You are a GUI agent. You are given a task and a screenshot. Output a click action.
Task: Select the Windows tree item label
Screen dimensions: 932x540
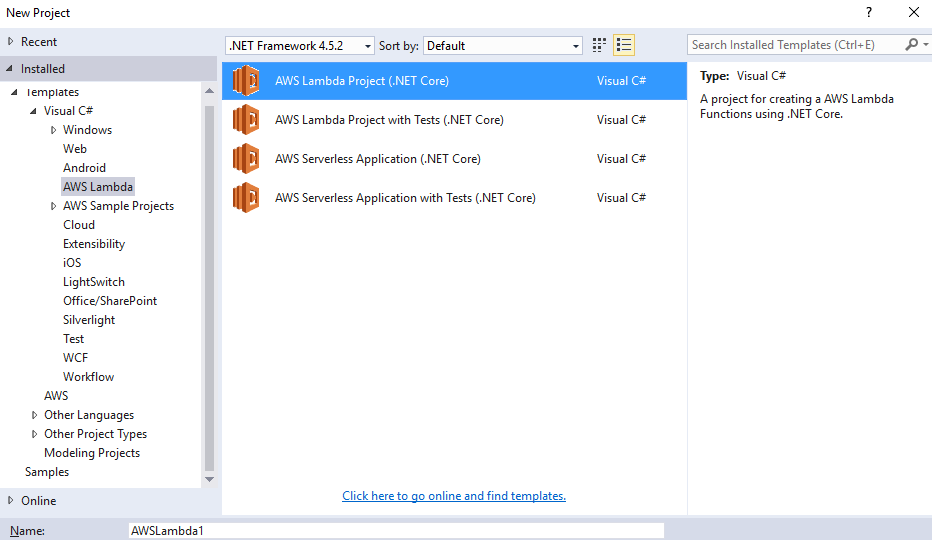tap(87, 130)
